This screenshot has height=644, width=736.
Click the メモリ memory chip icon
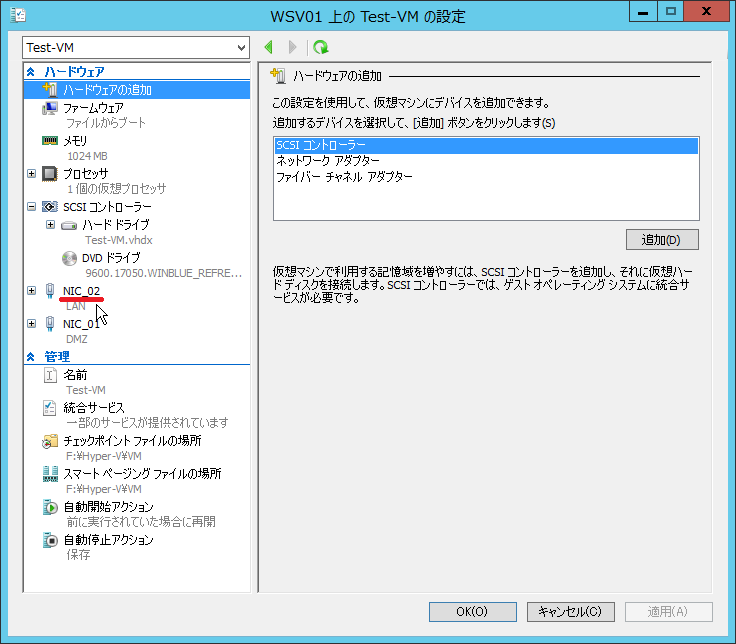[50, 140]
